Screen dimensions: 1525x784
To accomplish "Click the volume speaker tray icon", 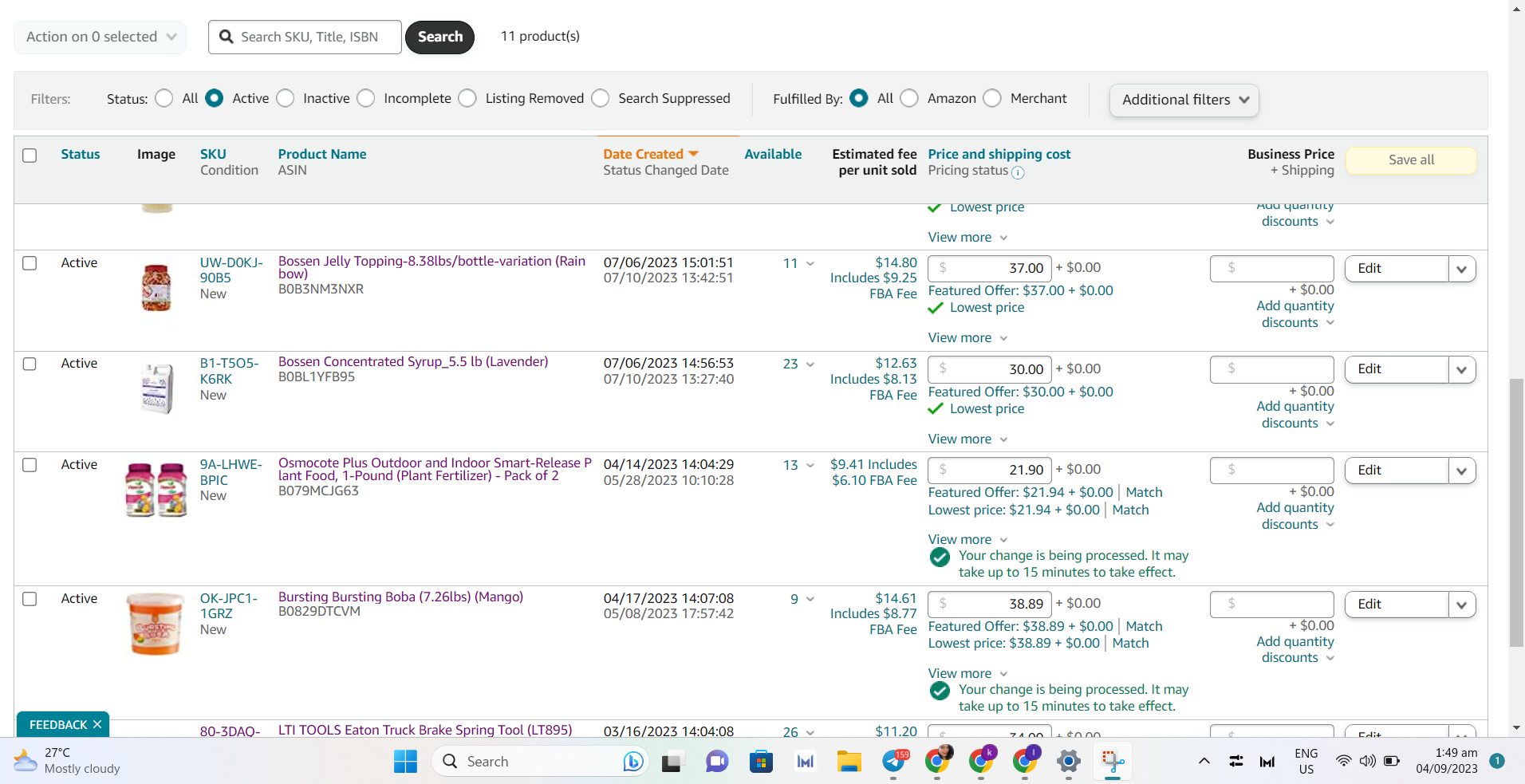I will pyautogui.click(x=1367, y=761).
